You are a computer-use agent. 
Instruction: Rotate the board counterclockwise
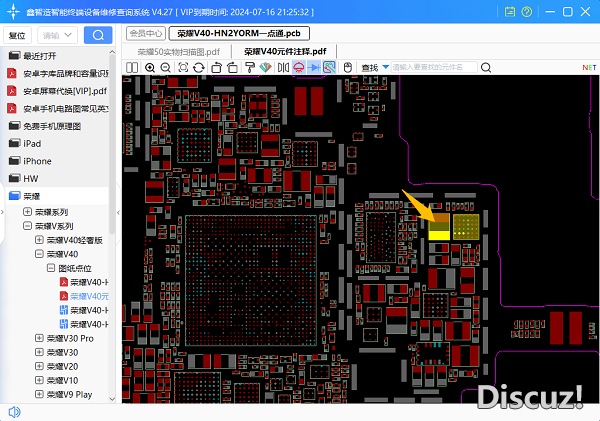click(x=217, y=68)
